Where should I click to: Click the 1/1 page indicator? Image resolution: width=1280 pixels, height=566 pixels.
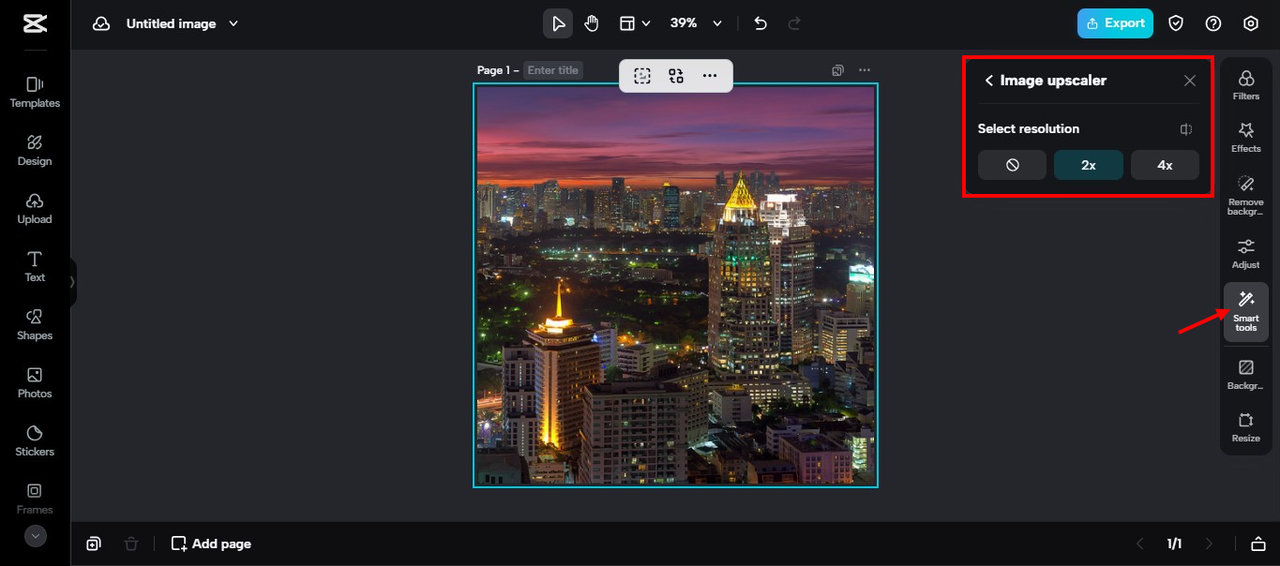tap(1174, 544)
